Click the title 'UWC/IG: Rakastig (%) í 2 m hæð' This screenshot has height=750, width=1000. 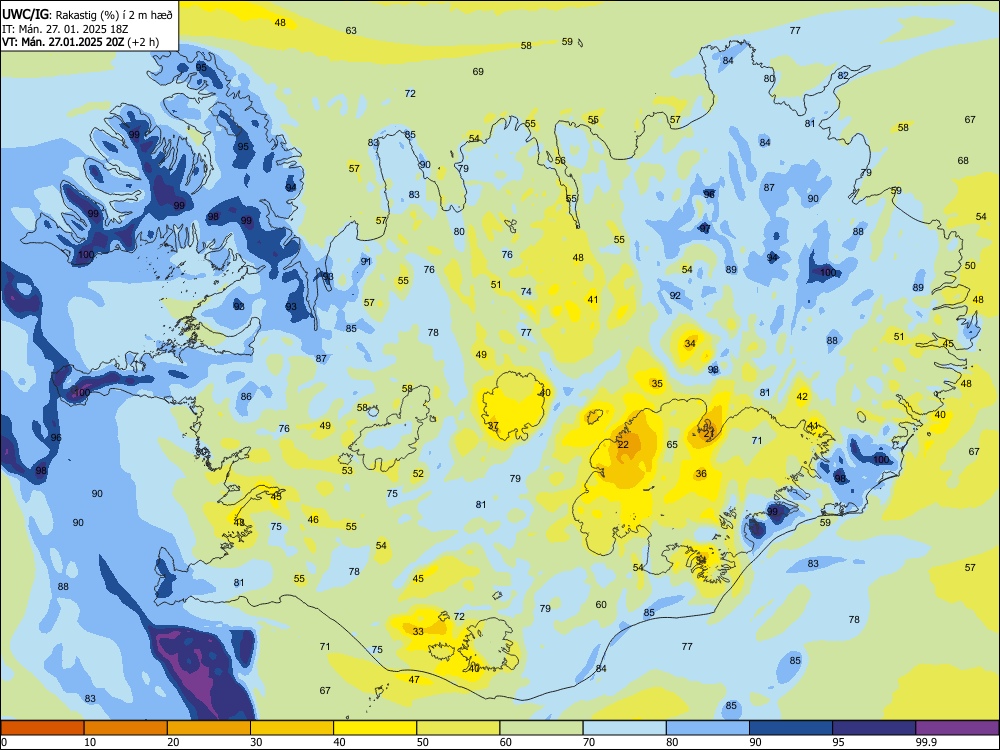click(87, 15)
